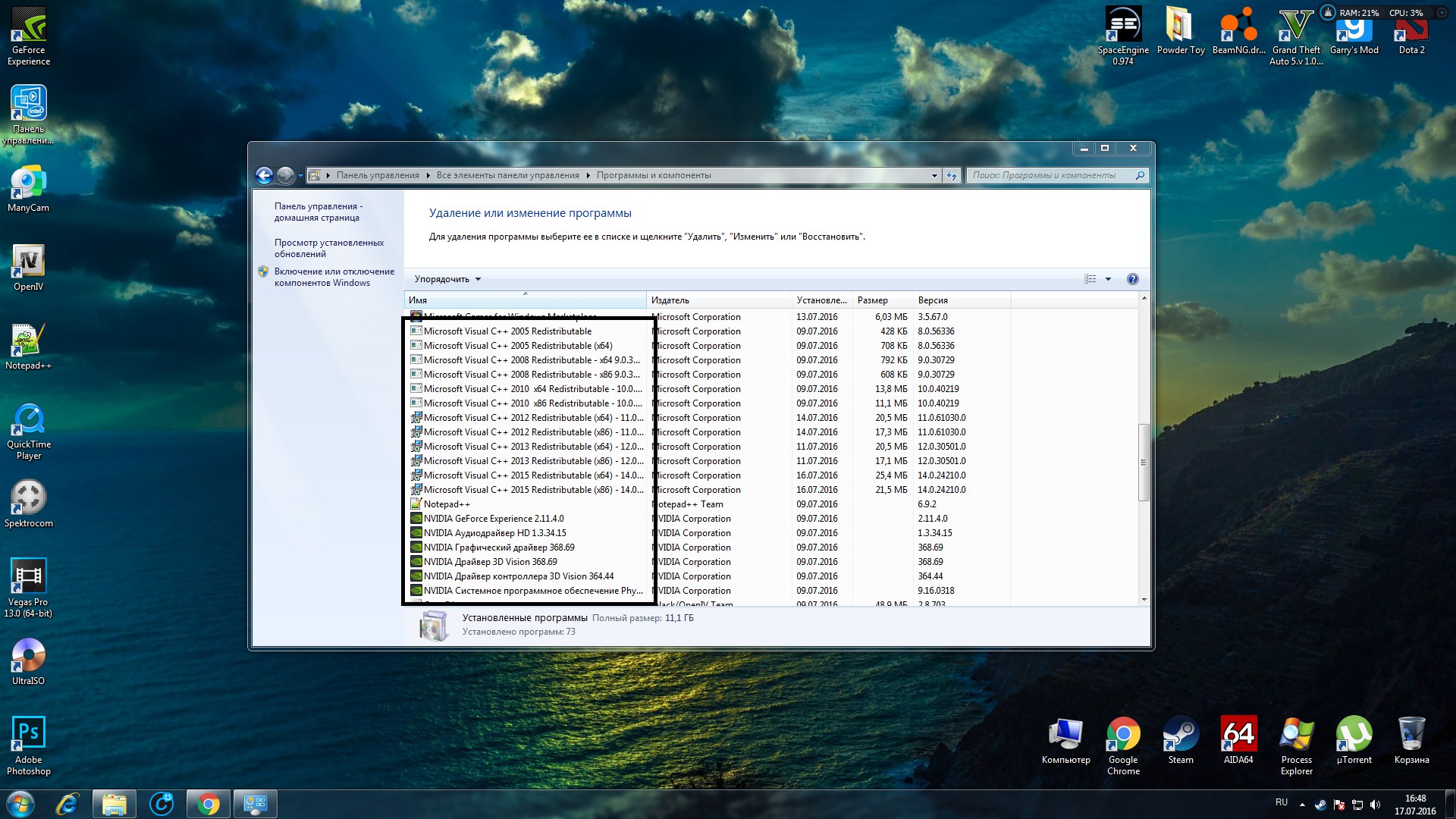Click the refresh button beside the address bar

click(952, 175)
